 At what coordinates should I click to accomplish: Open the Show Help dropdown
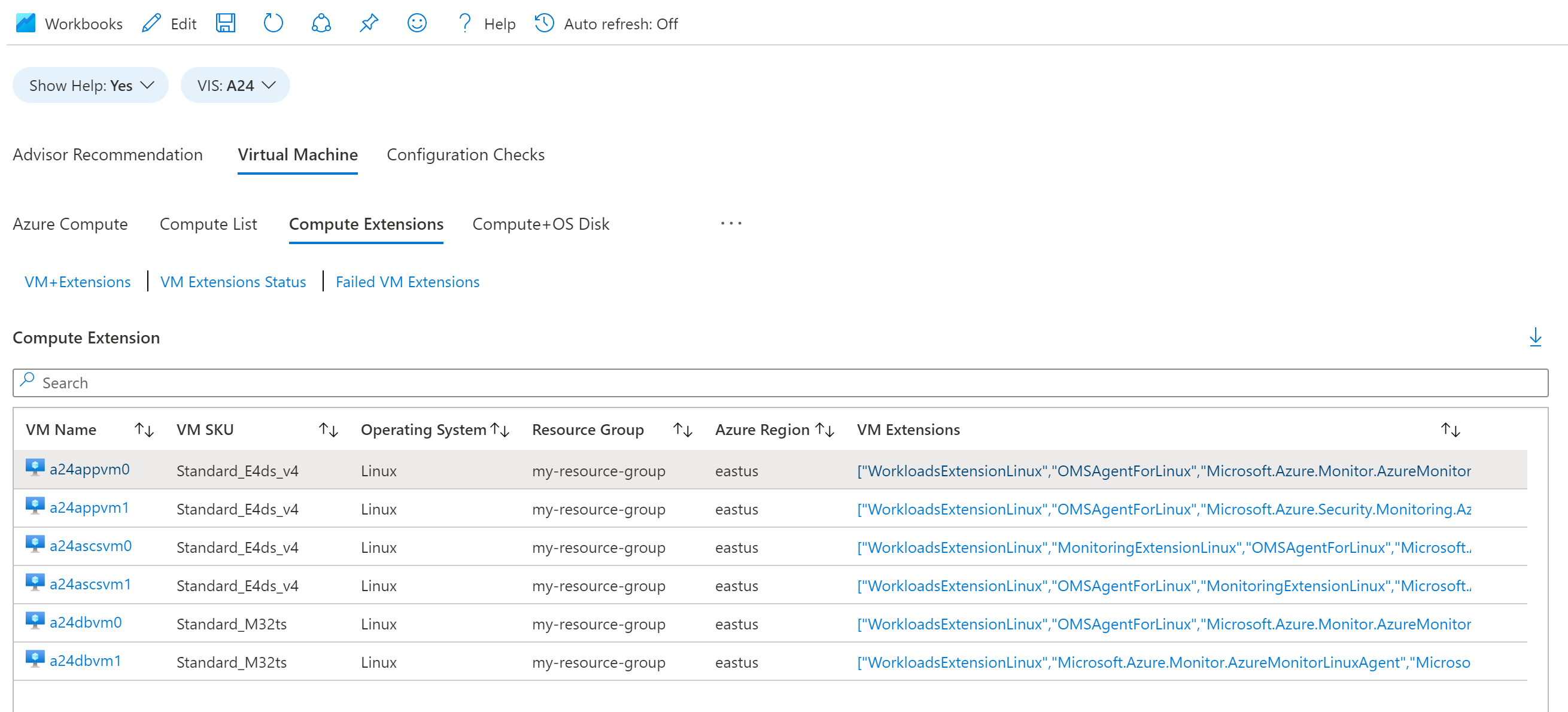coord(90,85)
